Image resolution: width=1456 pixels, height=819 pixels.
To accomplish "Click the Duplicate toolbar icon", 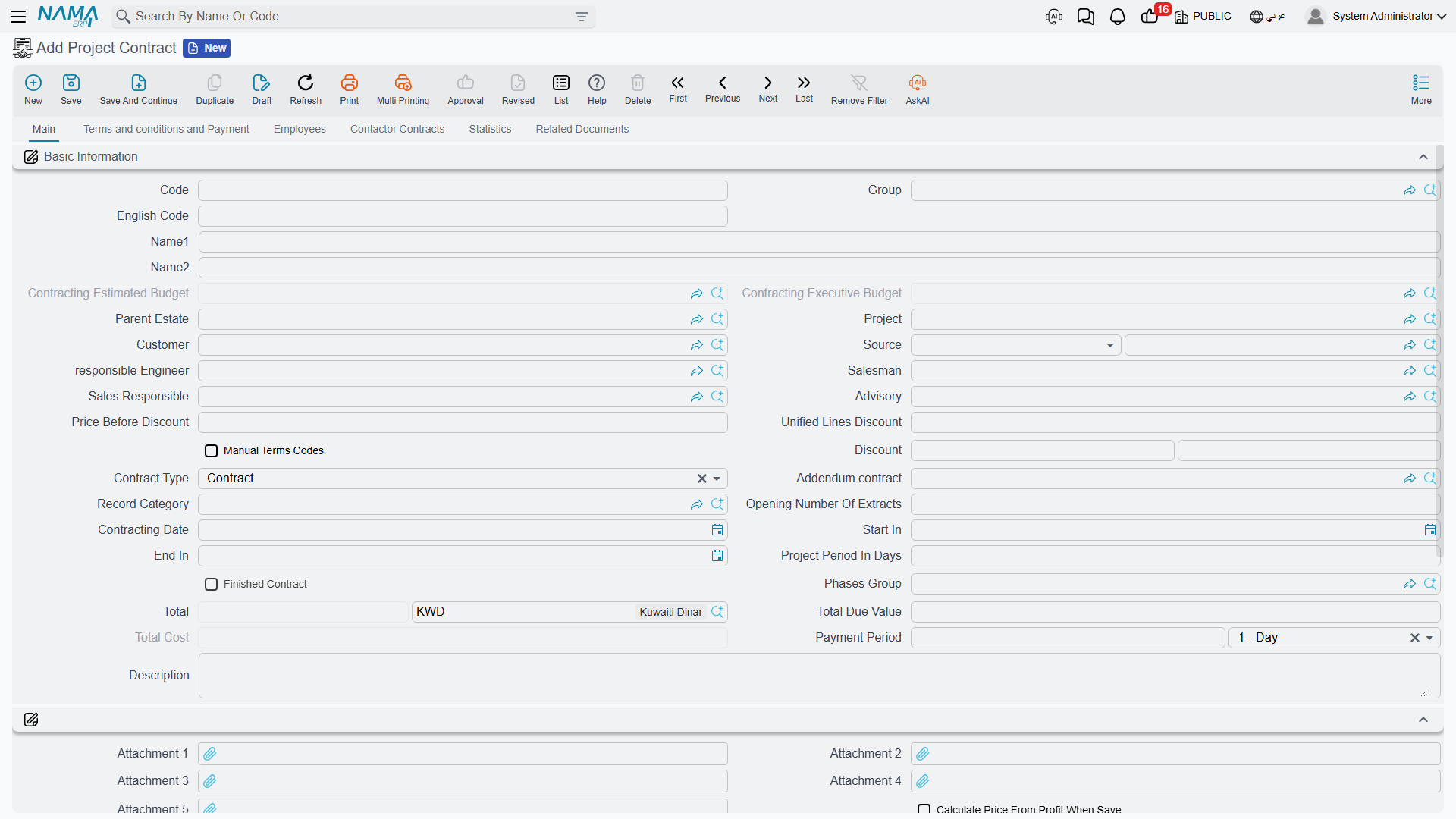I will click(x=215, y=83).
